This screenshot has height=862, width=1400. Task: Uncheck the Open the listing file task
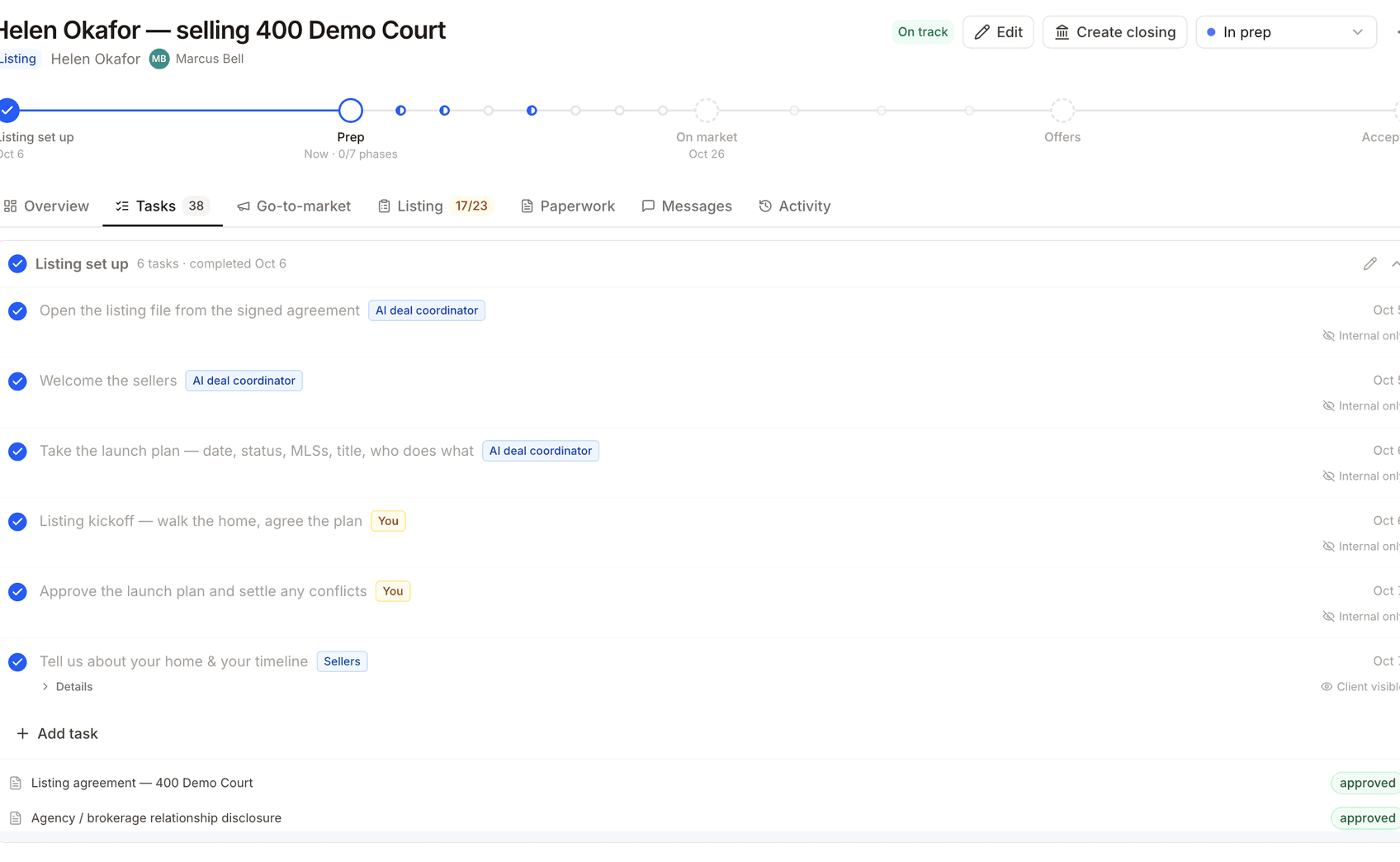click(17, 311)
